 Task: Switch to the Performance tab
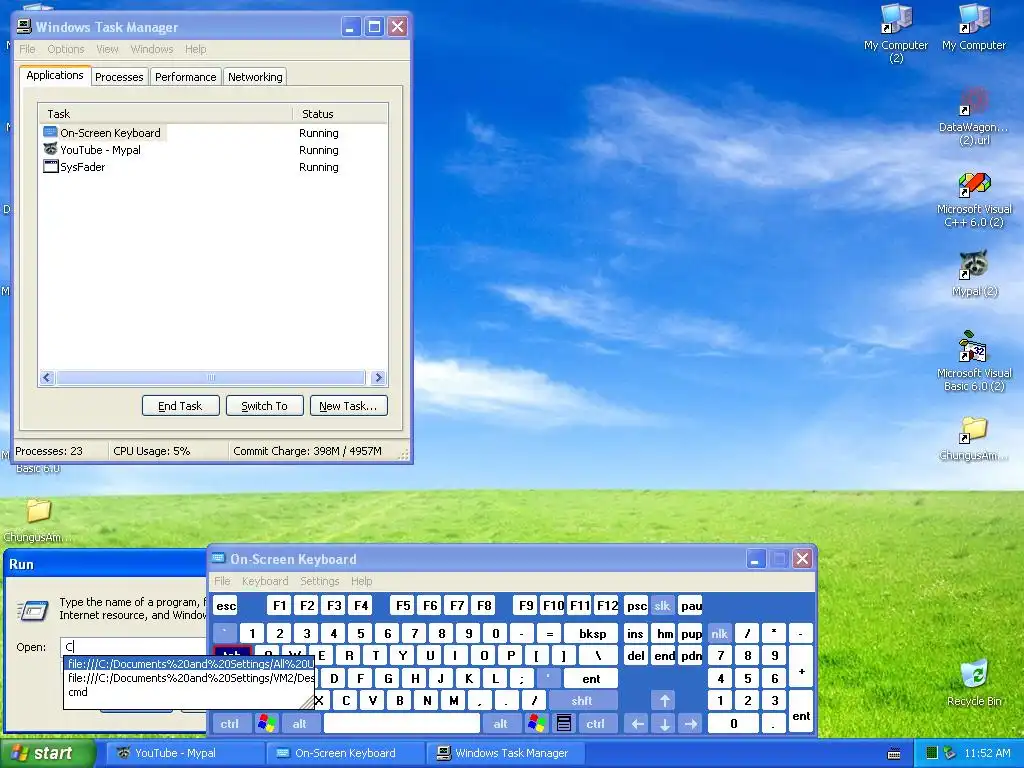point(185,76)
